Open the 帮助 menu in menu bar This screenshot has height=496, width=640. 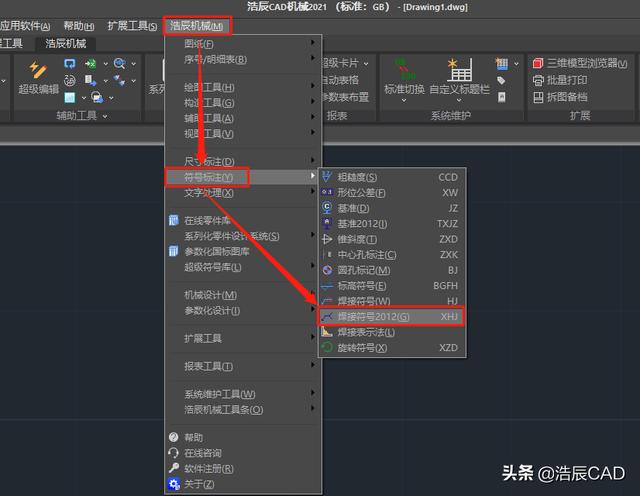point(77,25)
